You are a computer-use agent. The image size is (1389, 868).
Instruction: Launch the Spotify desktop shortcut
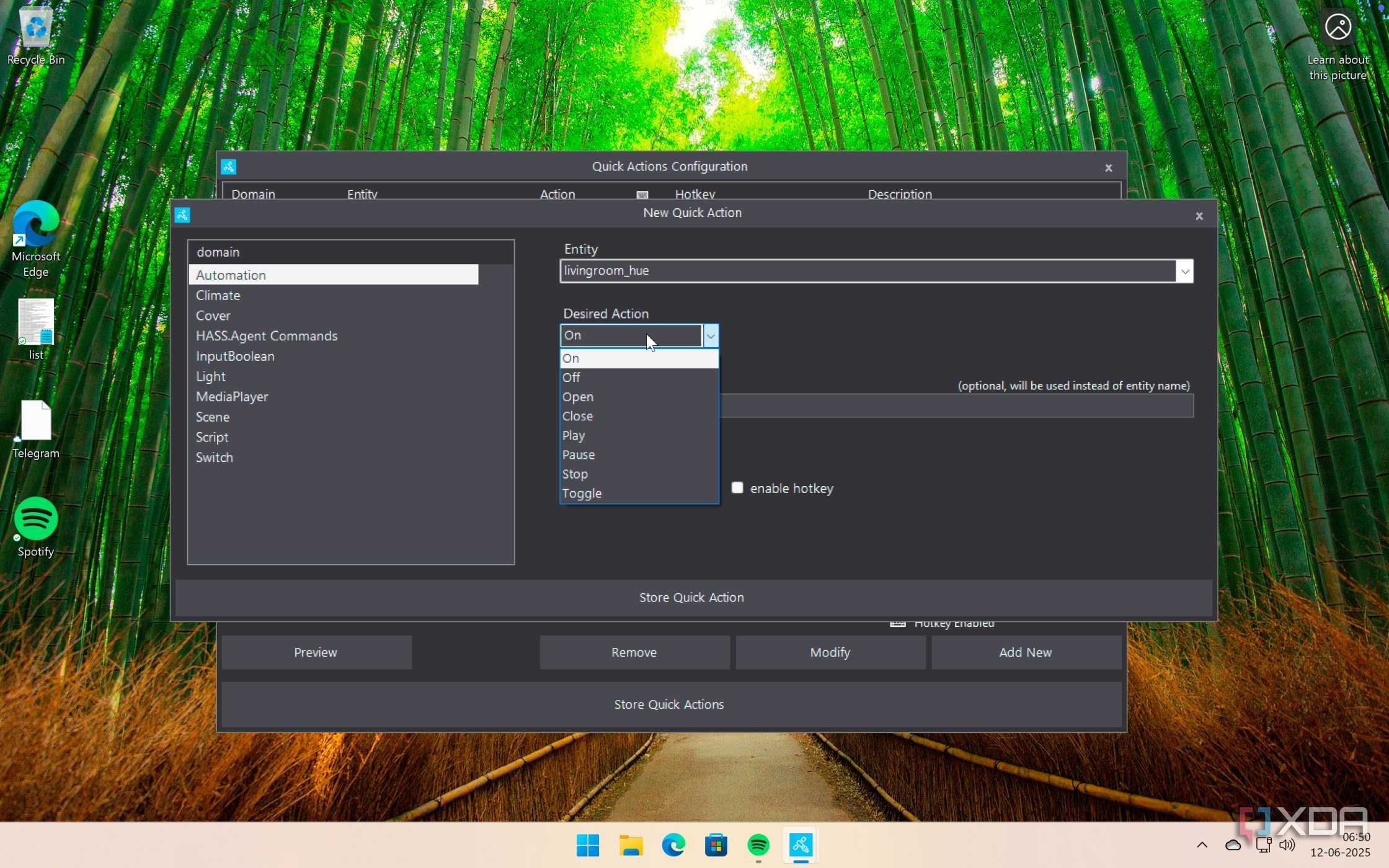click(x=35, y=527)
